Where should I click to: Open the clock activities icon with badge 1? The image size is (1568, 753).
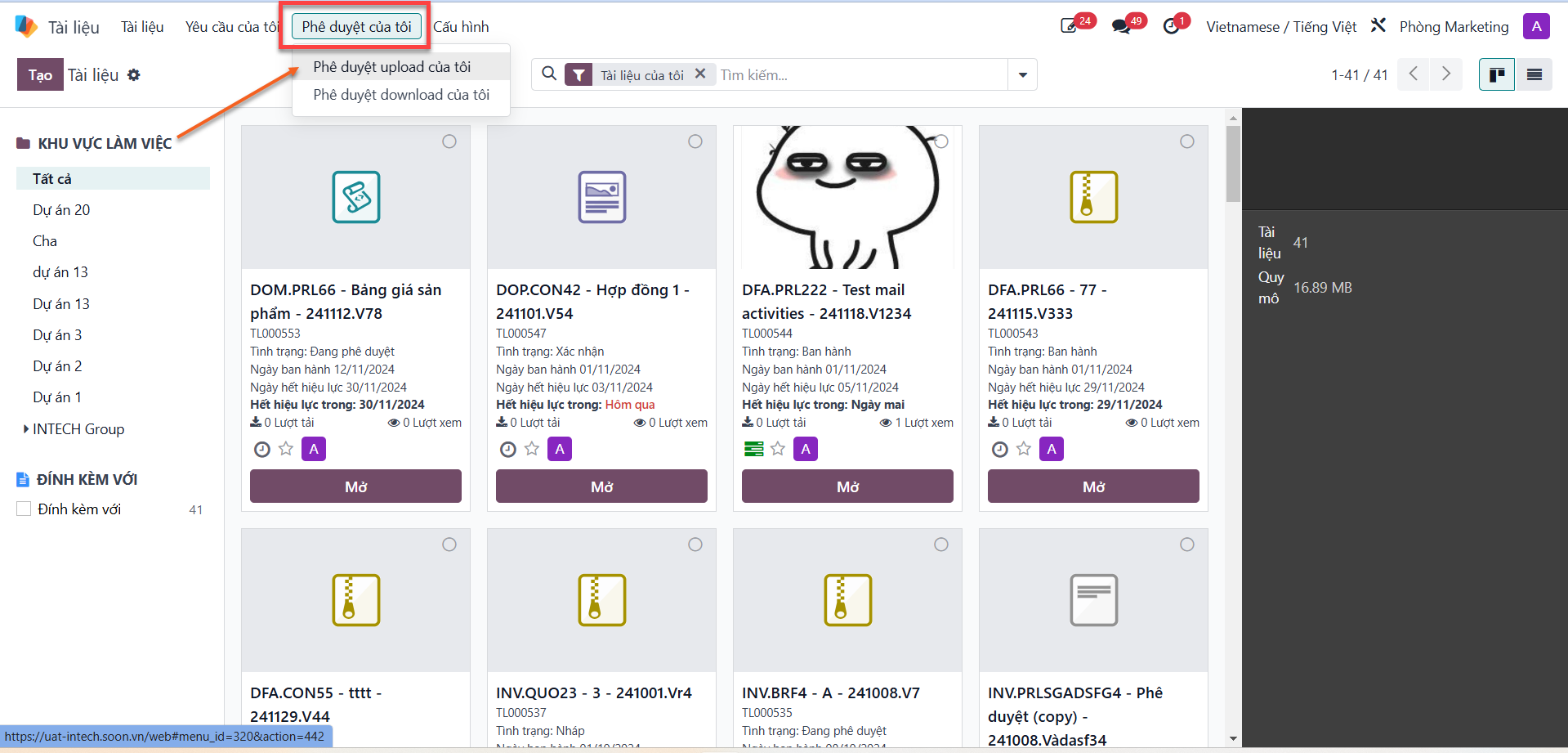coord(1171,26)
